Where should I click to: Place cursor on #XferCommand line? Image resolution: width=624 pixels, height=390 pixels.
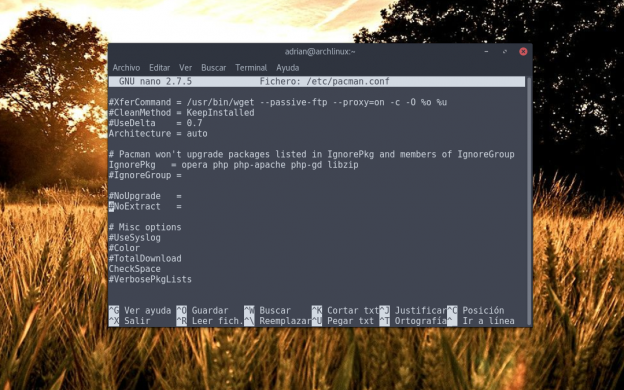pyautogui.click(x=278, y=102)
